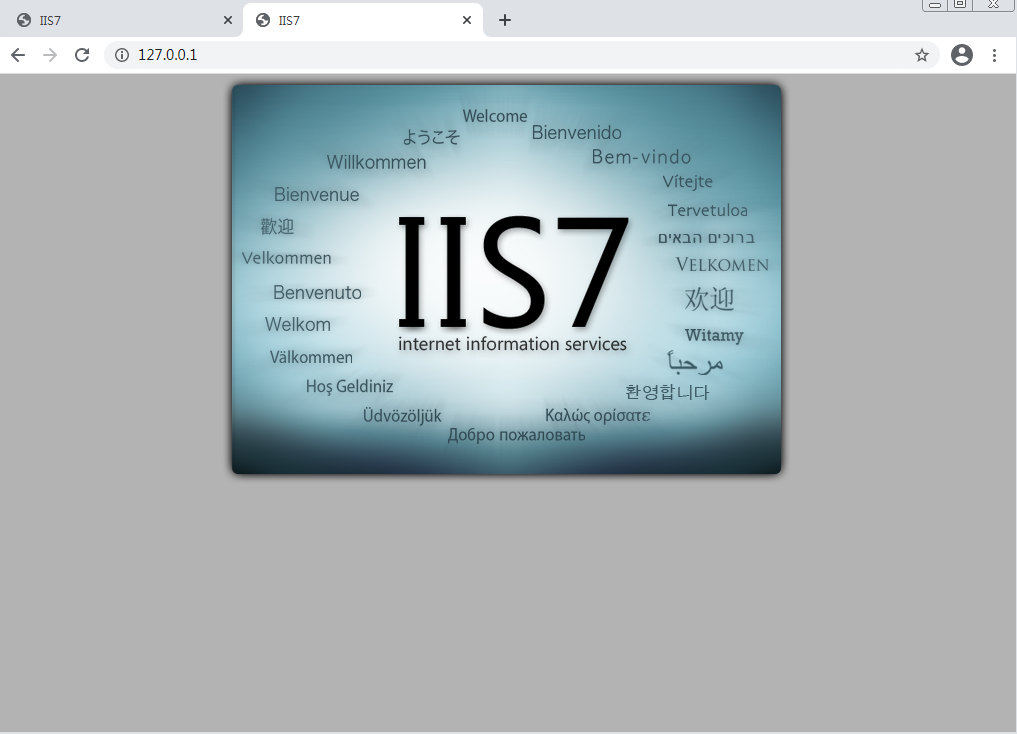Minimize the browser window
Screen dimensions: 1017x734
[935, 4]
